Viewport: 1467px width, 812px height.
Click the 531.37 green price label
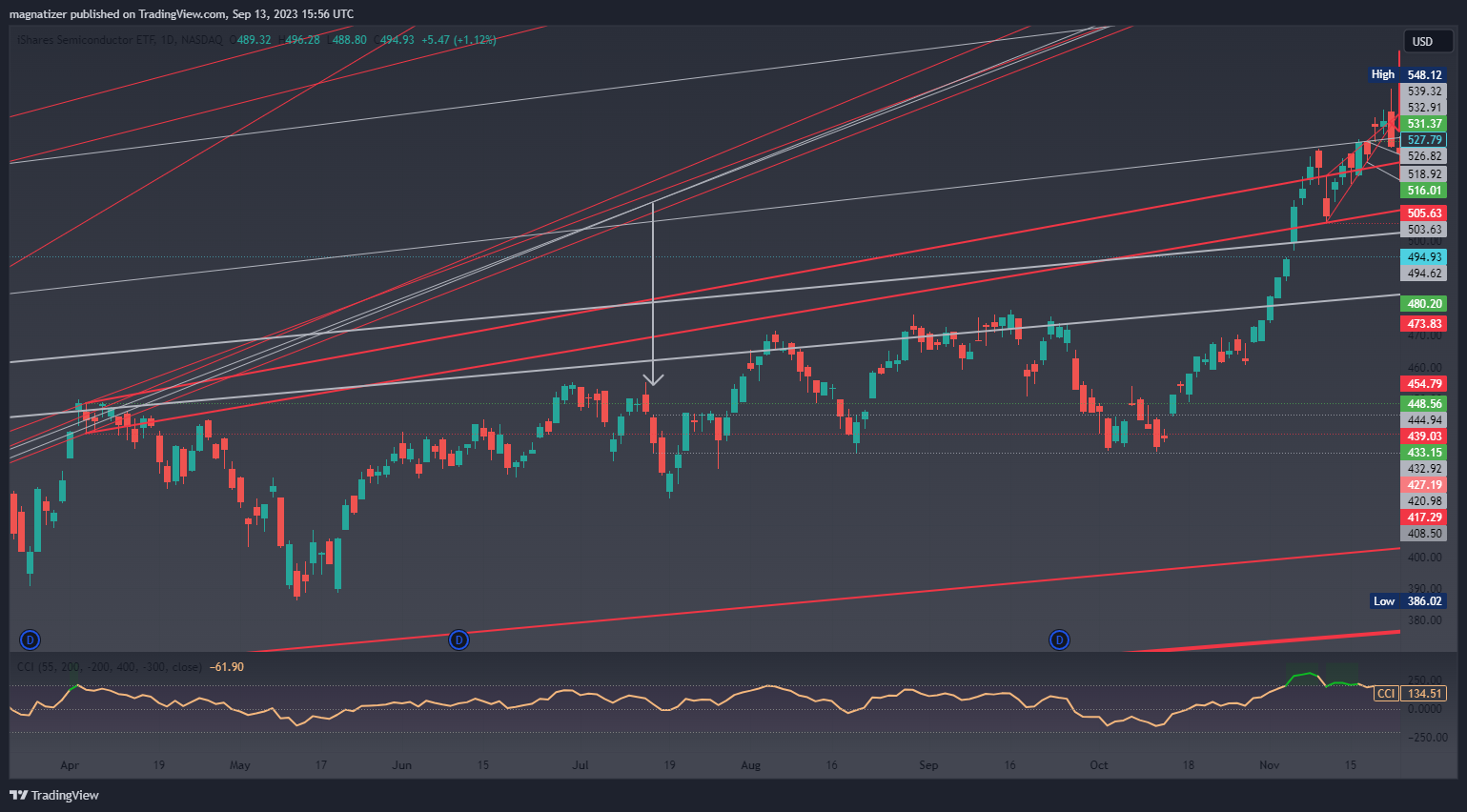(1424, 124)
